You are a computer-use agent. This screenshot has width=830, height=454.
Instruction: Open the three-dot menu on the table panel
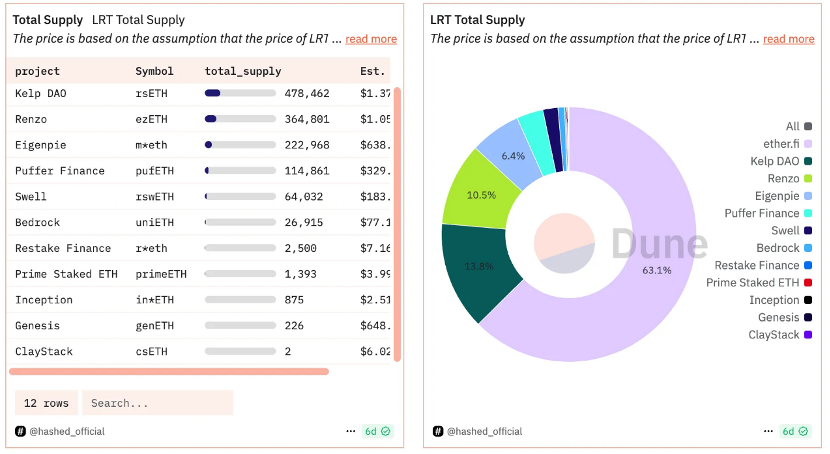(350, 431)
